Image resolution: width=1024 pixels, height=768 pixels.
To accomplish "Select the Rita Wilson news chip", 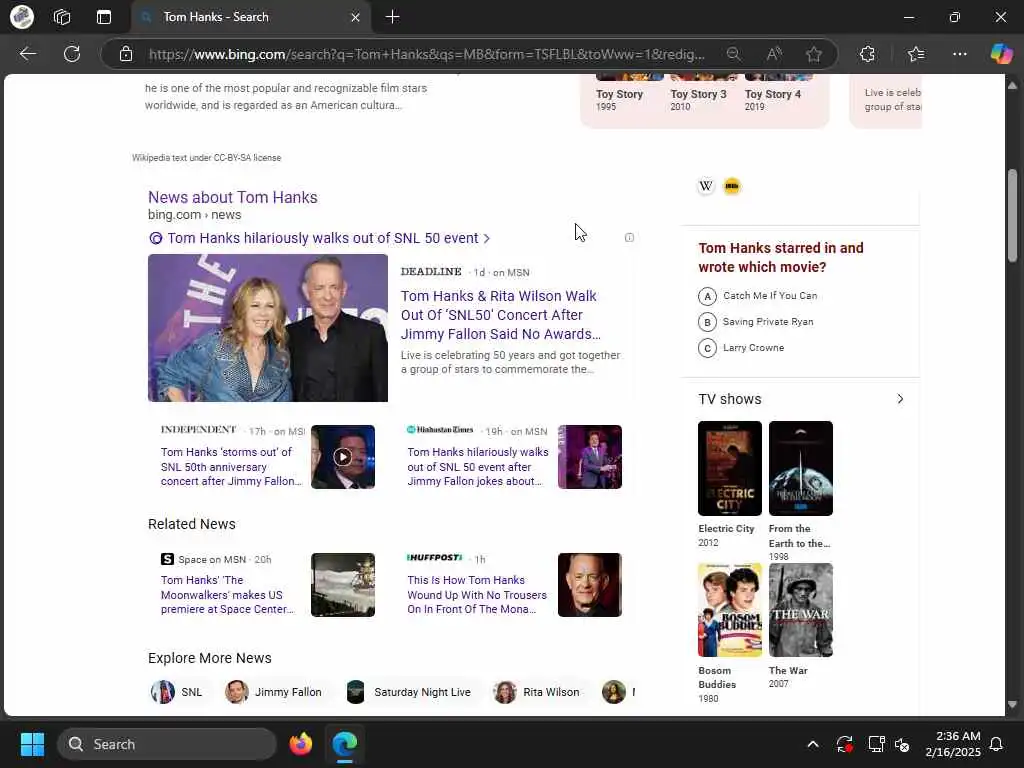I will (537, 692).
